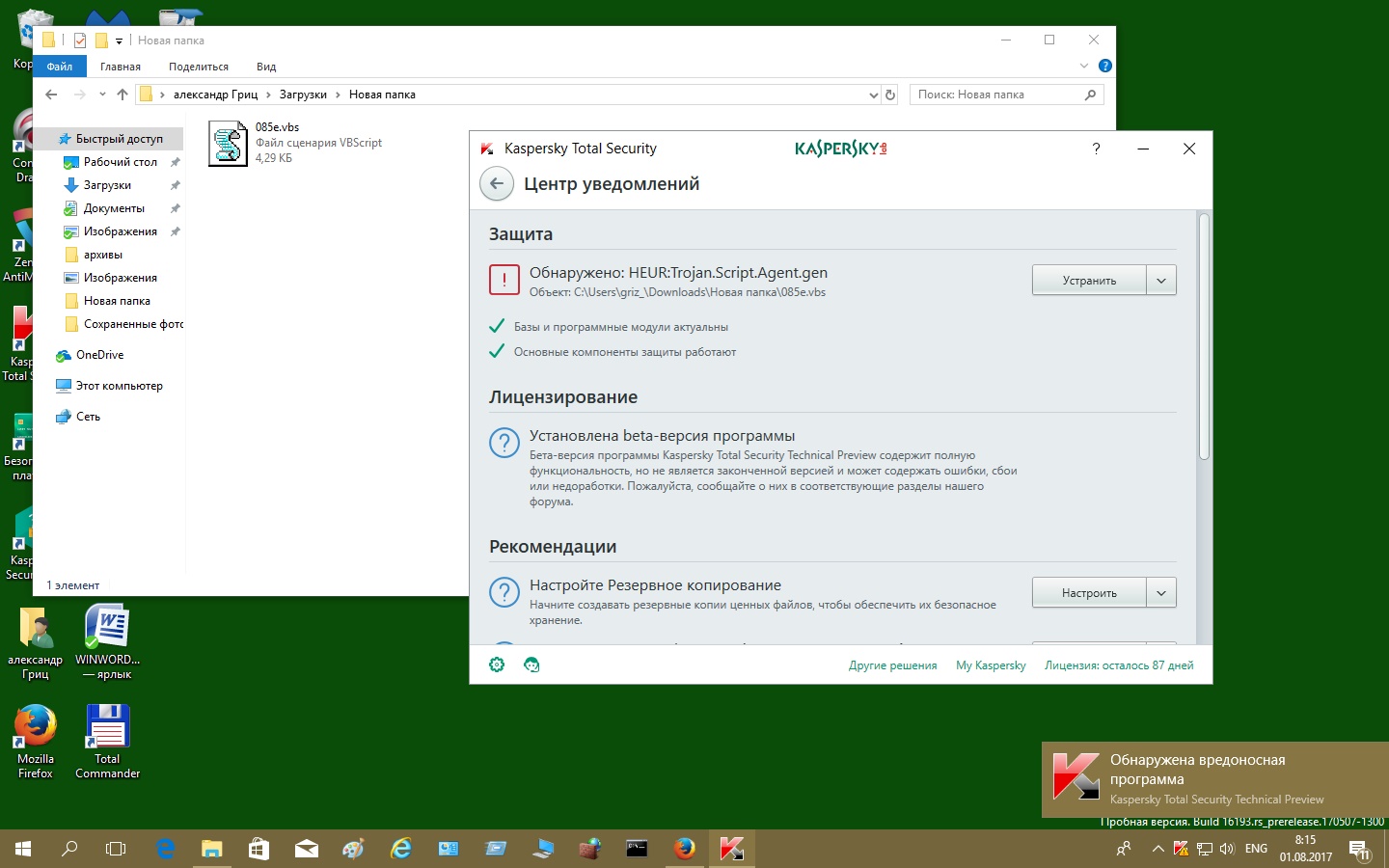Click Устранить to fix detected threat

[x=1089, y=281]
